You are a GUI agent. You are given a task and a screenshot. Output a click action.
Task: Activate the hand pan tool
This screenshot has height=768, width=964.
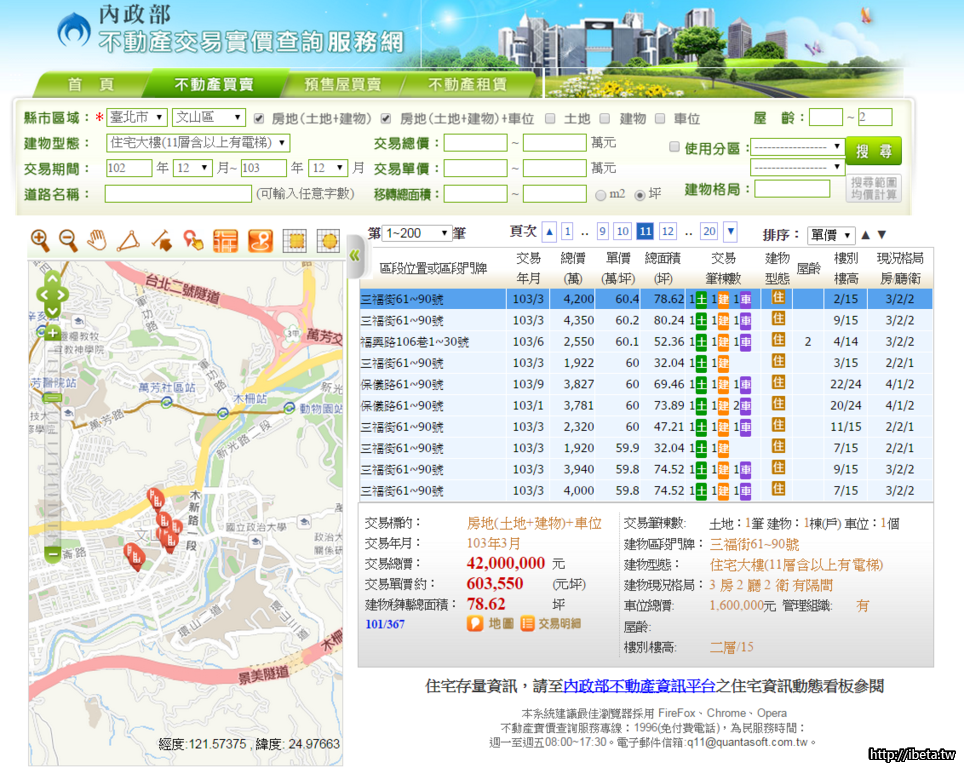click(97, 240)
